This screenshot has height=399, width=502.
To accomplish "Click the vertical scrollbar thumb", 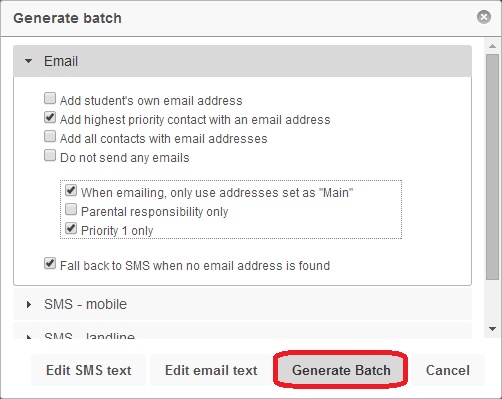I will [x=492, y=167].
